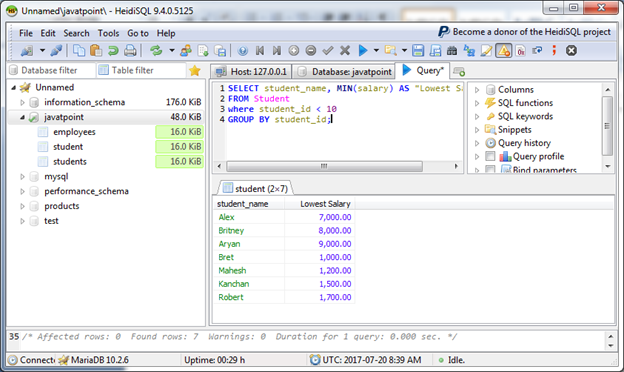The width and height of the screenshot is (624, 372).
Task: Open a new query tab icon
Action: click(459, 72)
